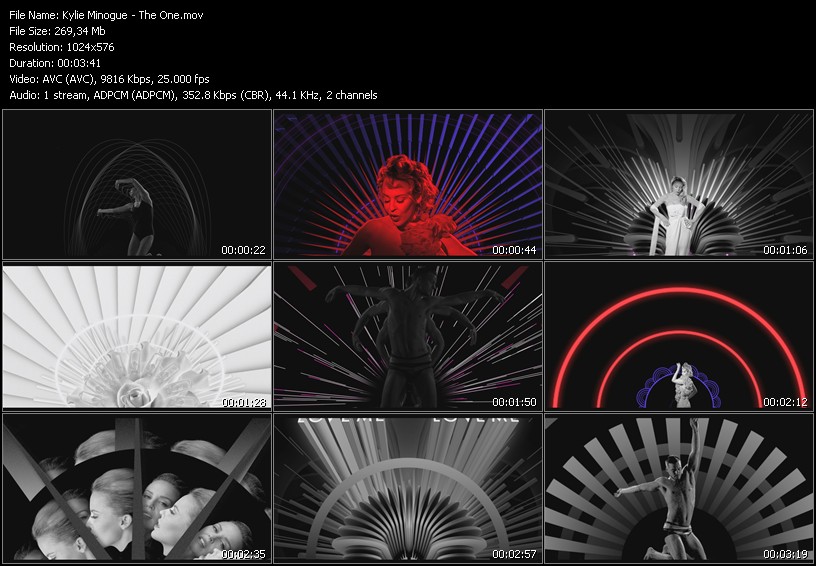Open the multi-armed male figure thumbnail
The height and width of the screenshot is (566, 816).
(x=408, y=336)
